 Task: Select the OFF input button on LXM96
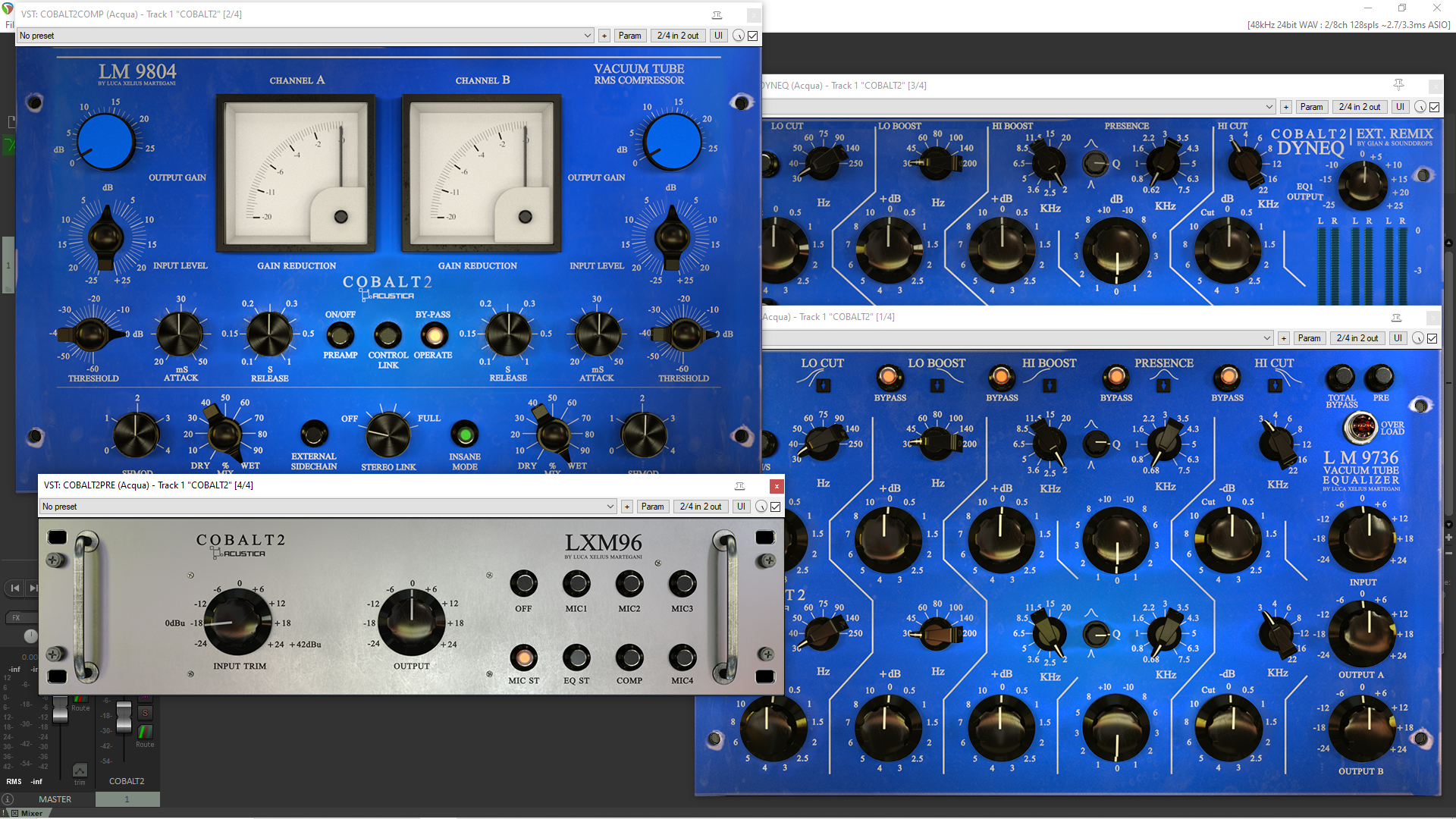[x=523, y=583]
